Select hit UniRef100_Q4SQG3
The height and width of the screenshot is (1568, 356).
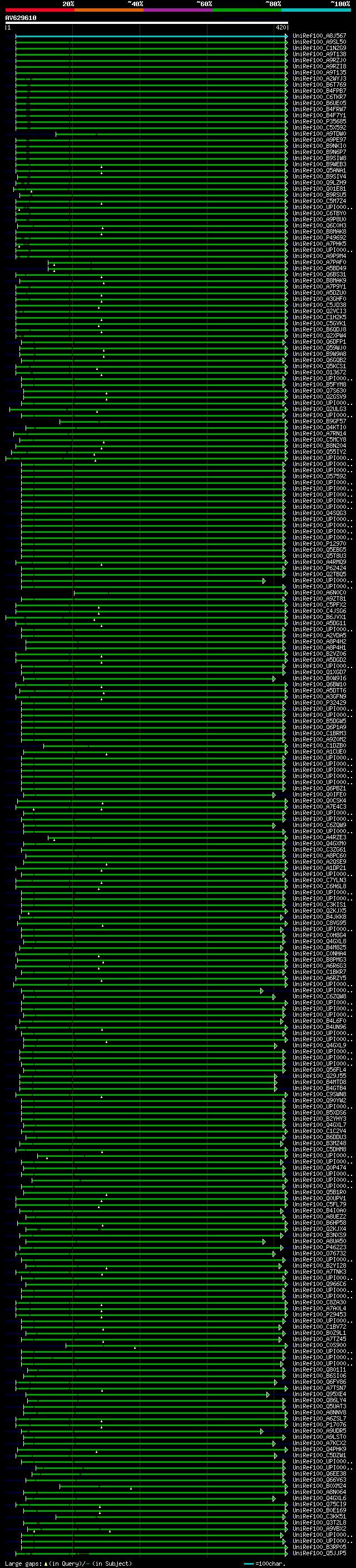pyautogui.click(x=319, y=512)
